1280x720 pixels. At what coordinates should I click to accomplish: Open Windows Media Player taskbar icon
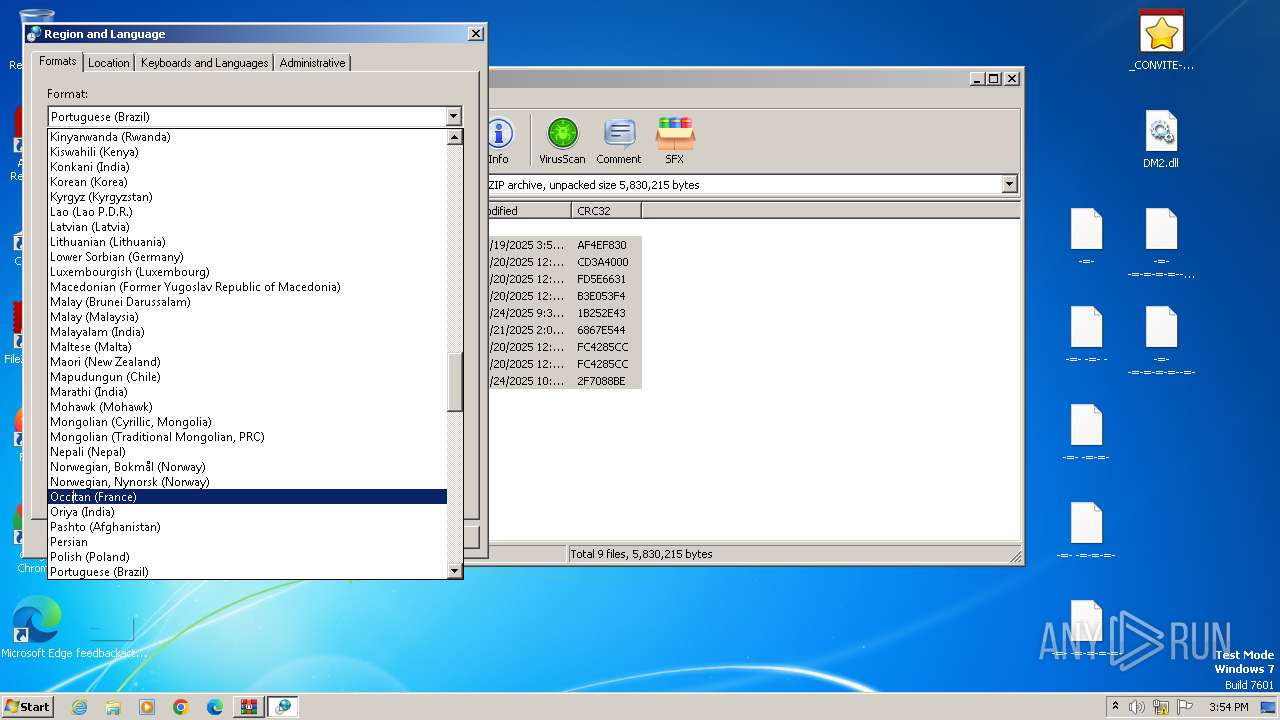[x=147, y=707]
